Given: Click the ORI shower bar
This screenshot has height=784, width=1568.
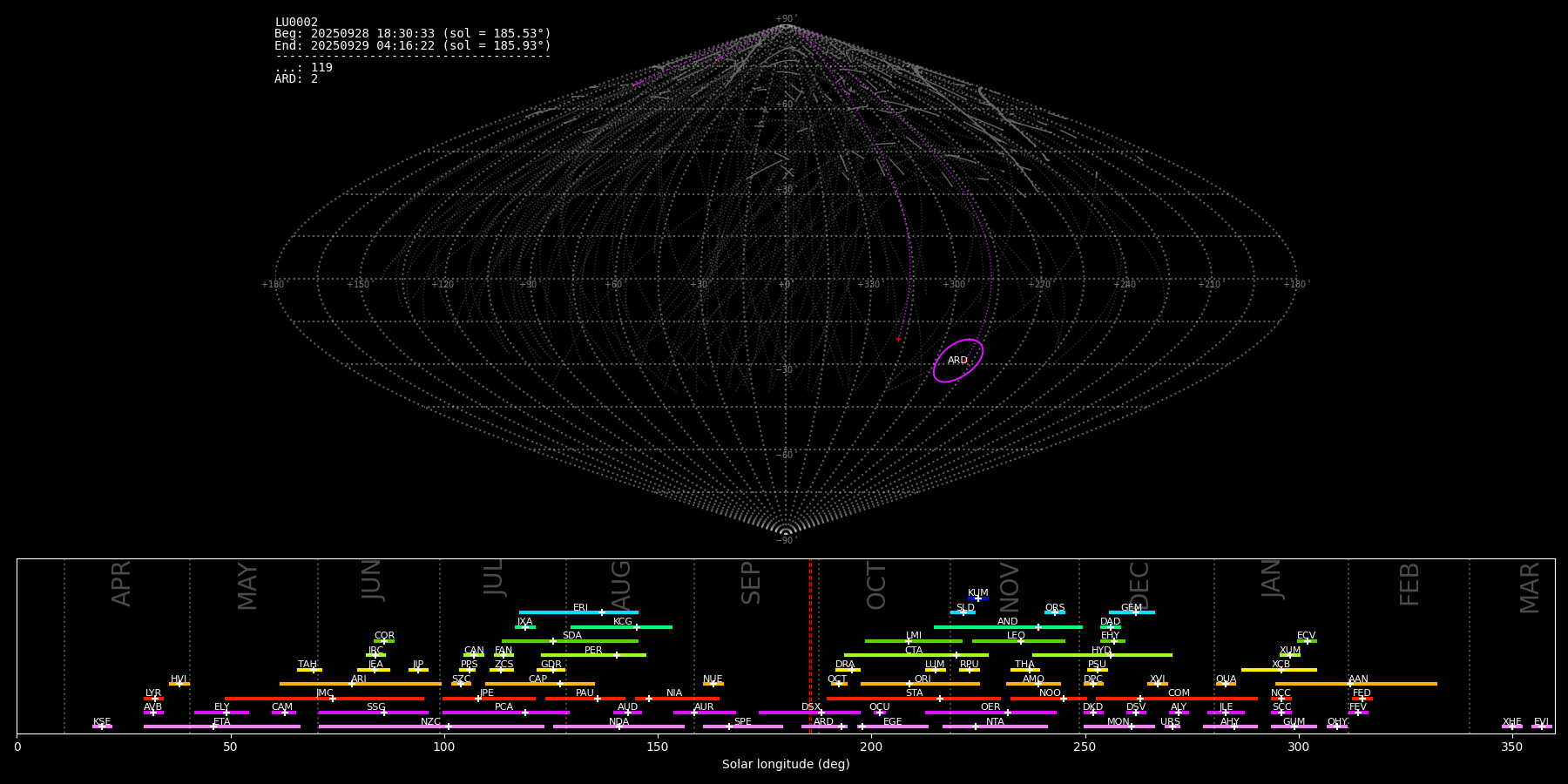Looking at the screenshot, I should point(920,684).
